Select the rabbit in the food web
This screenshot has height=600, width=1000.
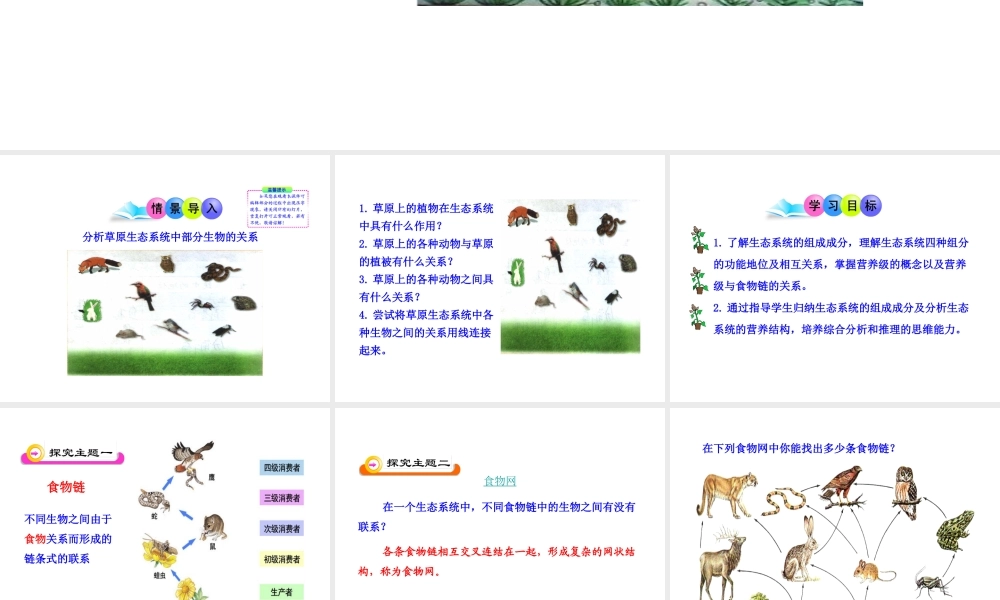tap(801, 548)
